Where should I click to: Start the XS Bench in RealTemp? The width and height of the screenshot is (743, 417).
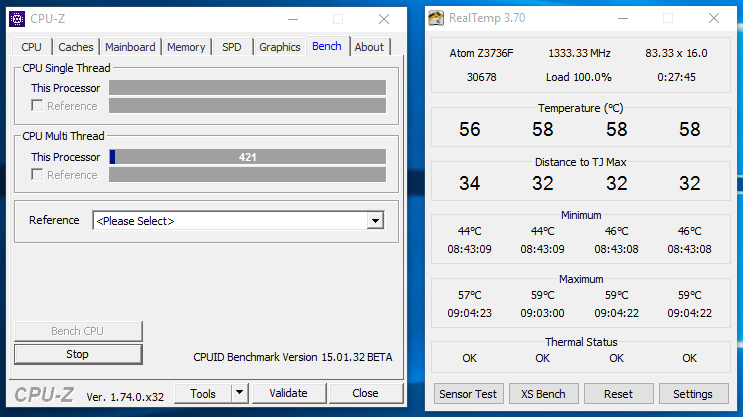(543, 394)
